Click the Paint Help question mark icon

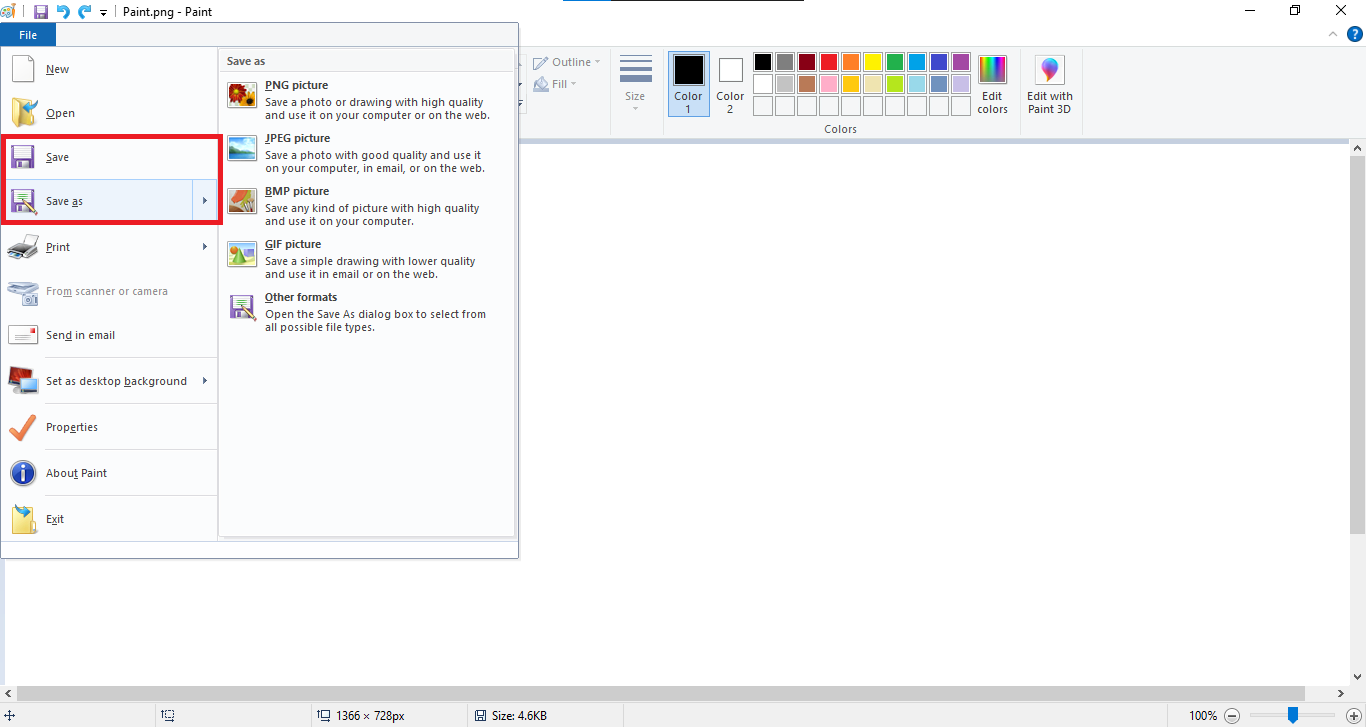(1355, 35)
